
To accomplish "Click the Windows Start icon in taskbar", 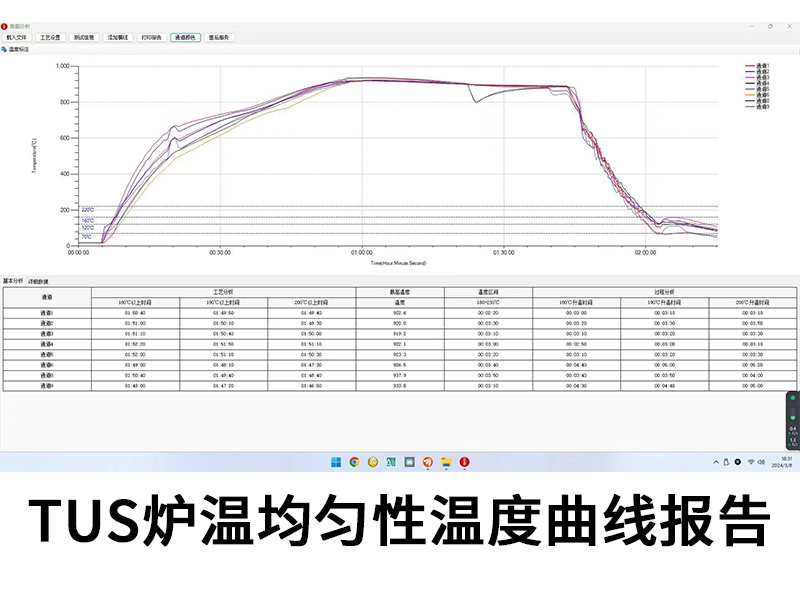I will (x=335, y=462).
